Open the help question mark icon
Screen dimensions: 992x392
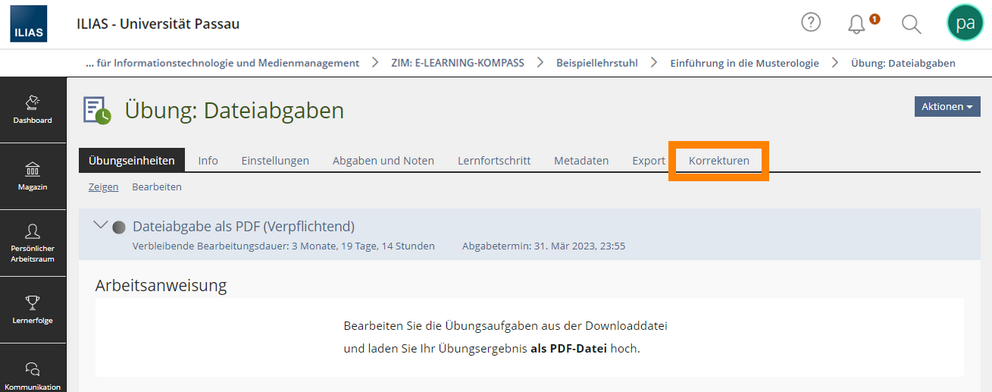(x=810, y=23)
